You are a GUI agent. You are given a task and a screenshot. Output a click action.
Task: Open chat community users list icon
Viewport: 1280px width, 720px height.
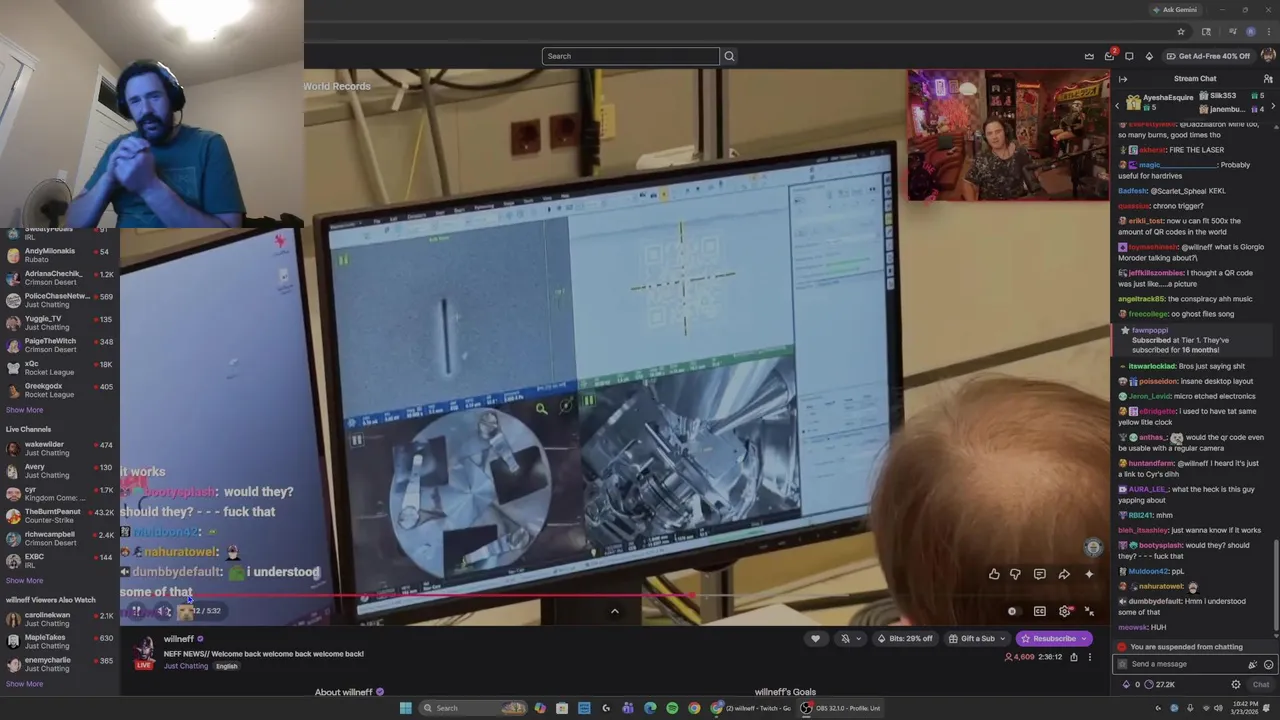[x=1268, y=79]
